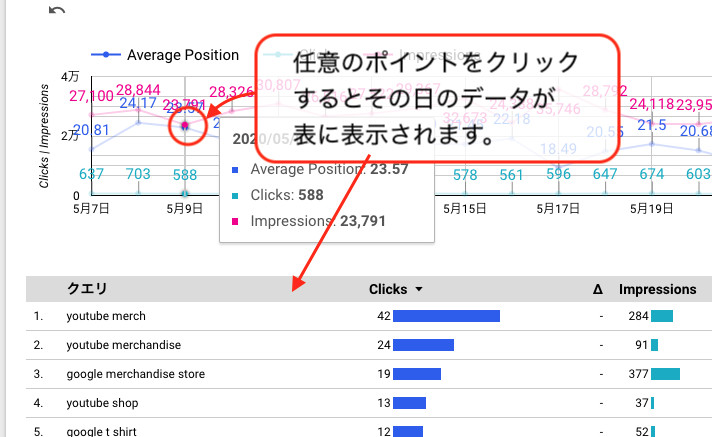
Task: Click row number 1. in the table
Action: click(x=38, y=316)
